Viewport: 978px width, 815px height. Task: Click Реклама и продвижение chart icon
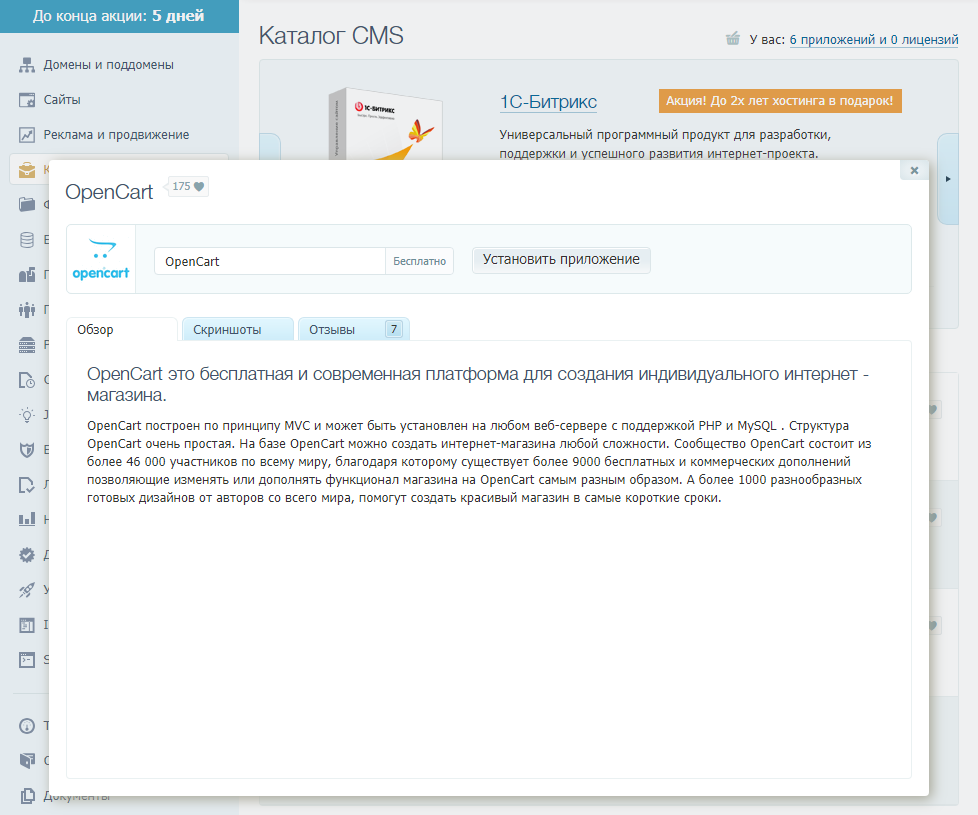(27, 135)
